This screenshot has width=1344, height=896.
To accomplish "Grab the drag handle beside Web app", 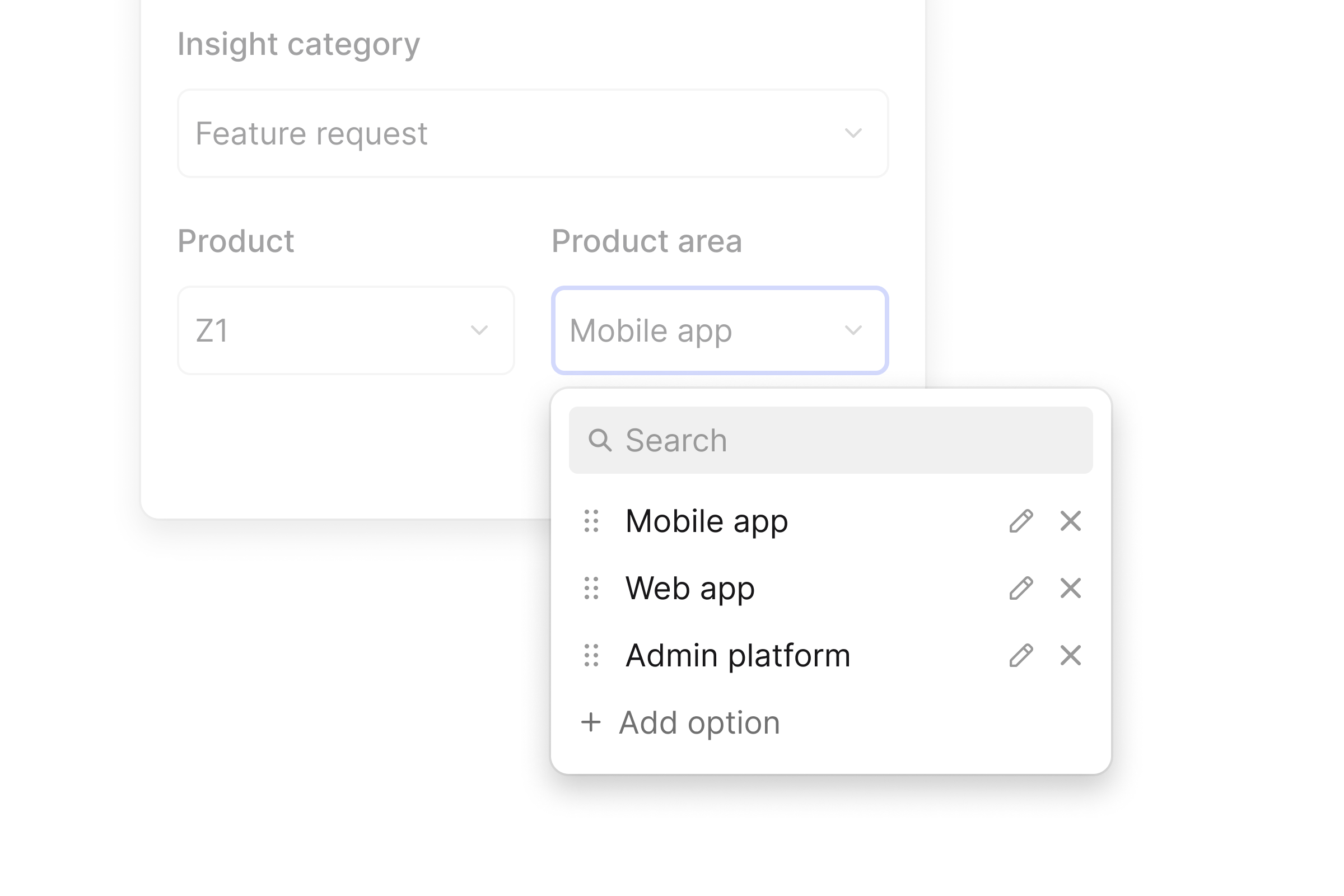I will pyautogui.click(x=591, y=588).
